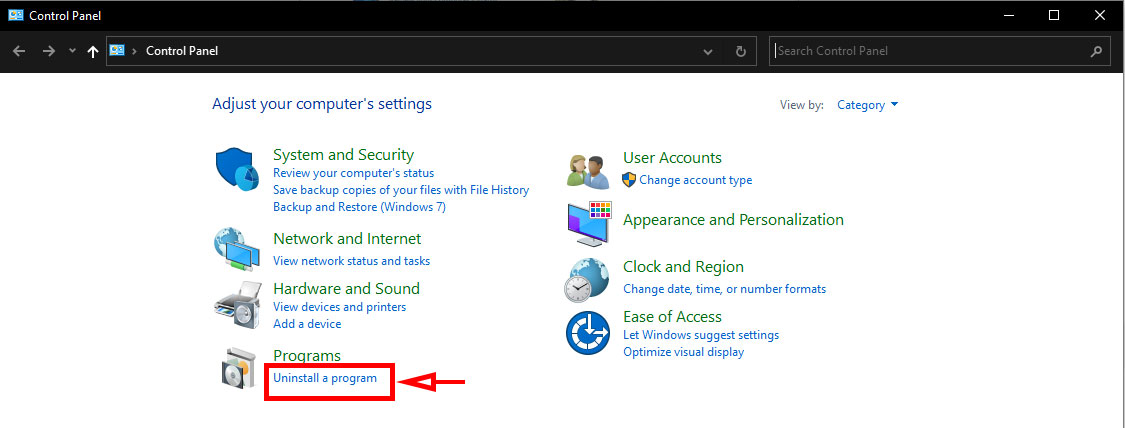
Task: Open Backup and Restore (Windows 7)
Action: click(359, 206)
